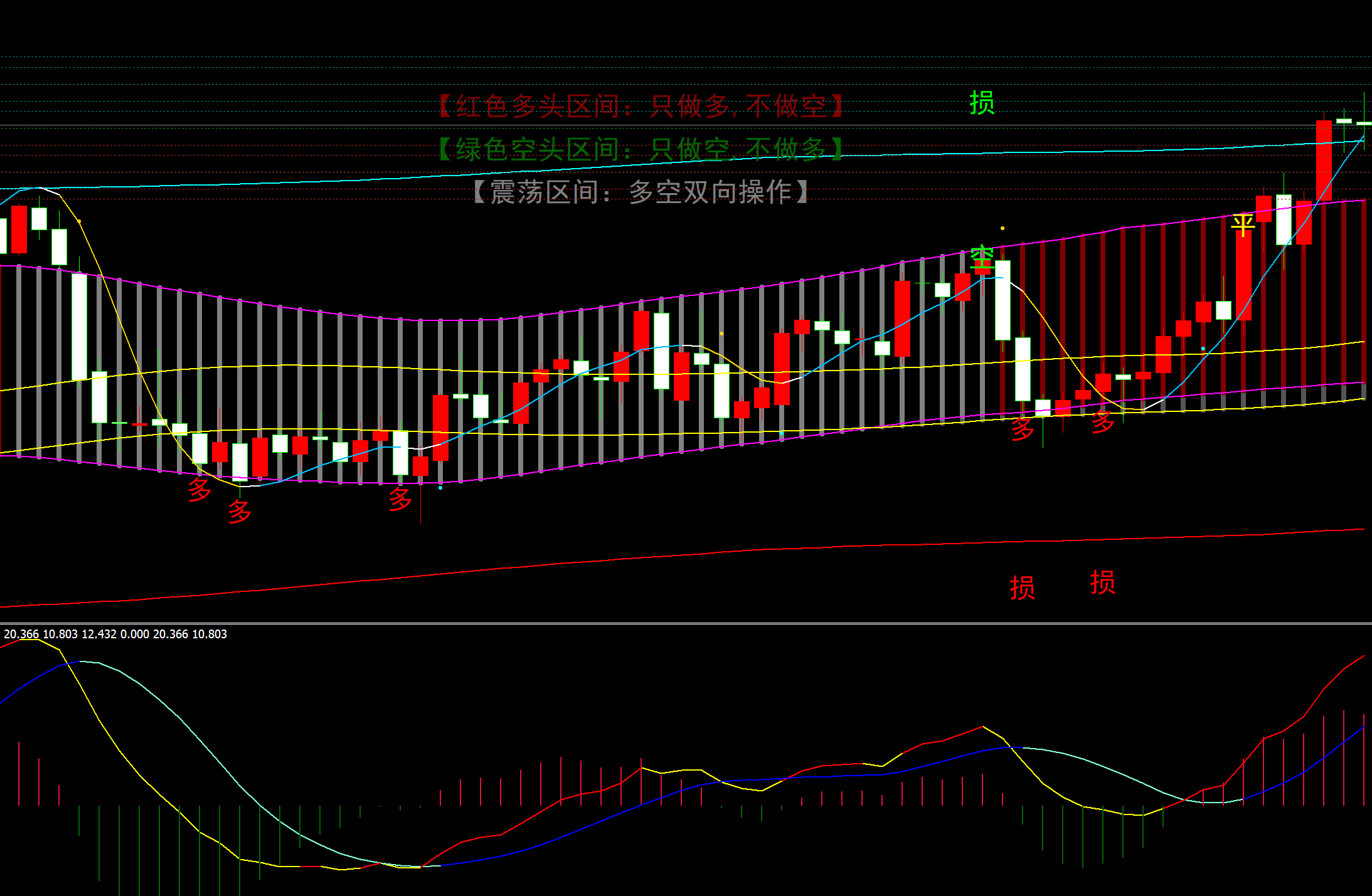Select the right red 损 marker below the chart

pos(1103,582)
